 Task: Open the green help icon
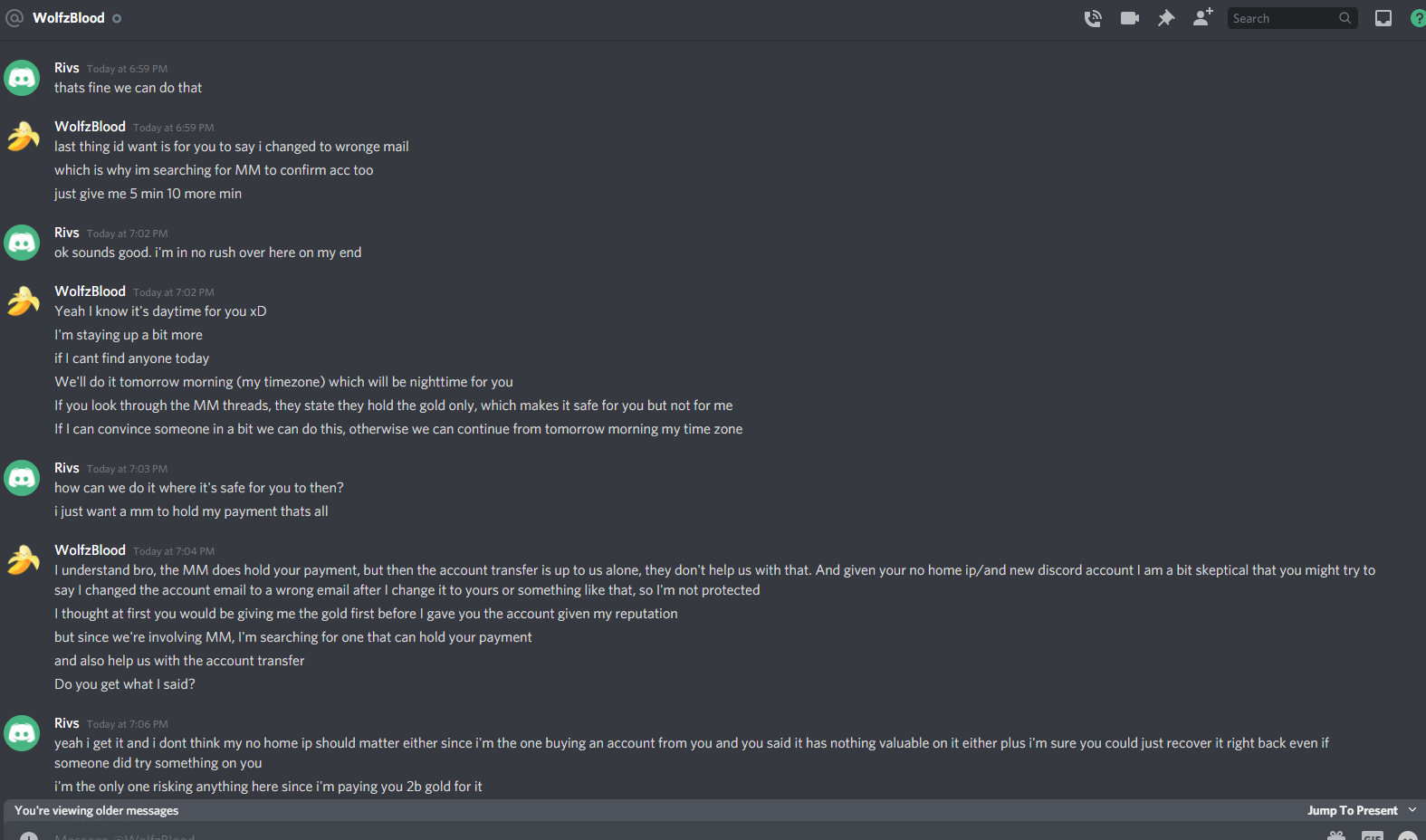coord(1418,18)
